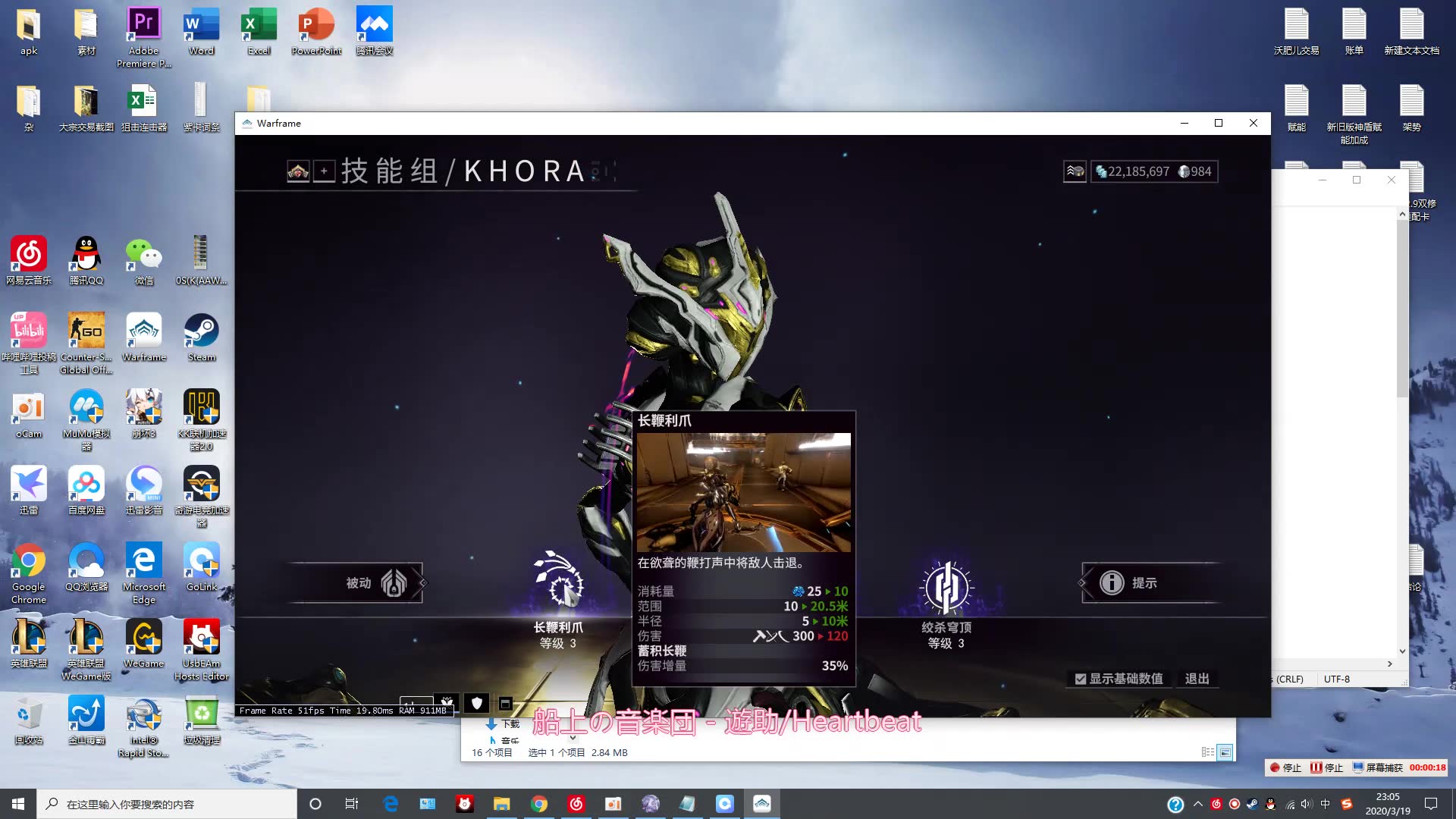Select the 绞杀穹顶 Strangledome ability icon

pyautogui.click(x=946, y=587)
